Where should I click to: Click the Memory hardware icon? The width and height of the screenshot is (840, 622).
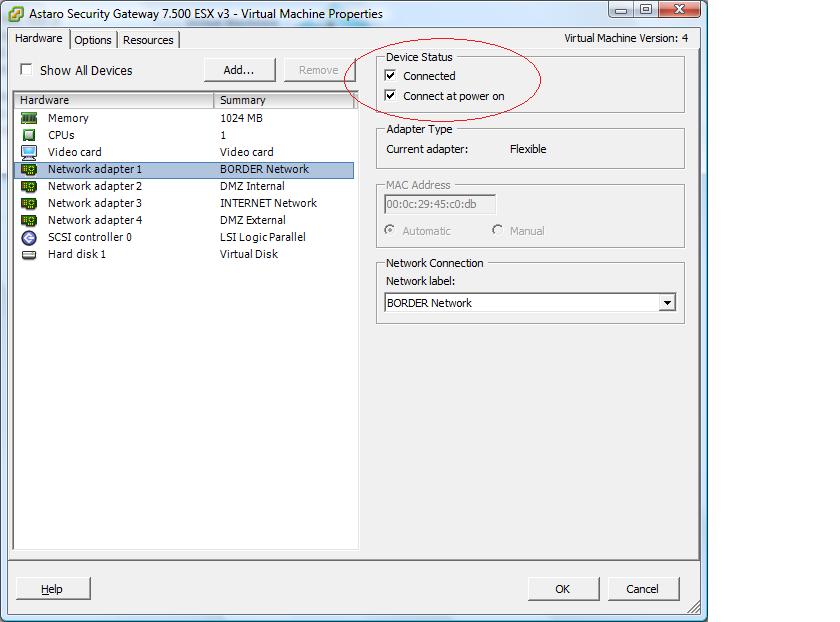(x=29, y=118)
